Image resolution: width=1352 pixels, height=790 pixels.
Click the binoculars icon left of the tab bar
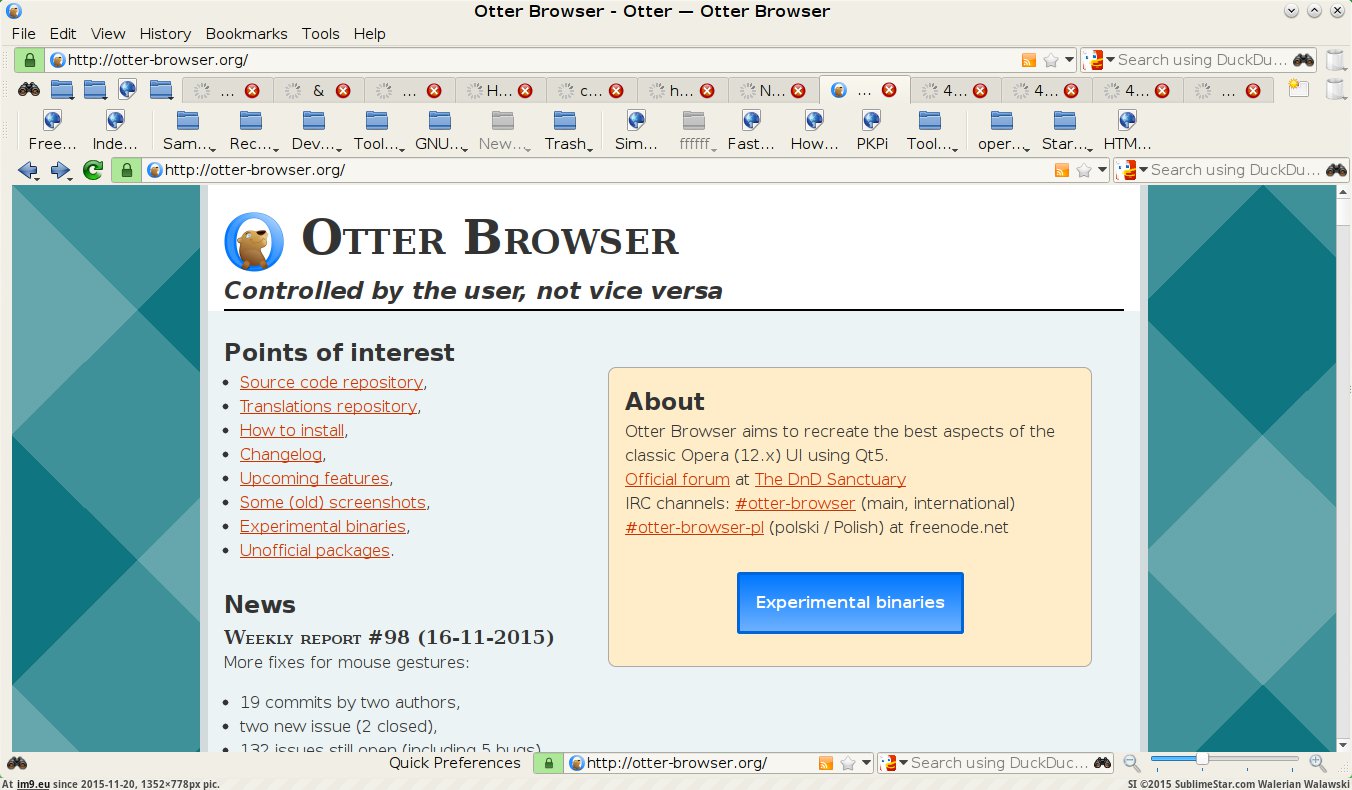tap(29, 90)
